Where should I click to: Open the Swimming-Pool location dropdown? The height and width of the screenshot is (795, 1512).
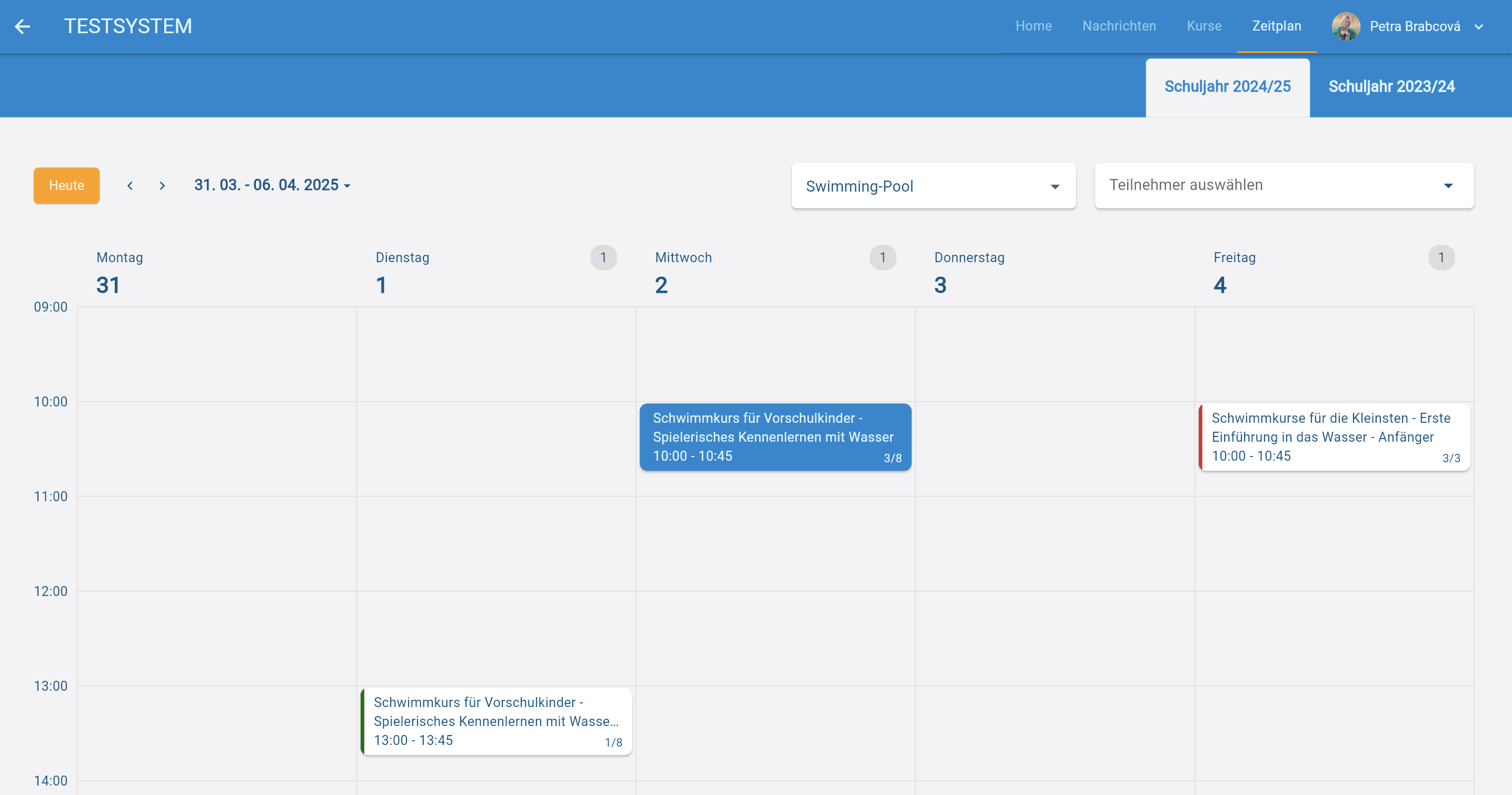(x=933, y=186)
